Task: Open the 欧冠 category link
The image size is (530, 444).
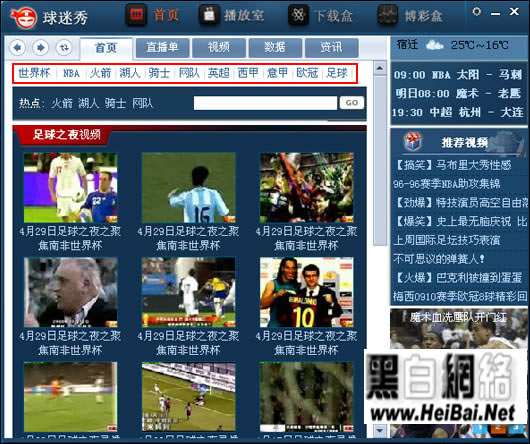Action: pyautogui.click(x=307, y=73)
